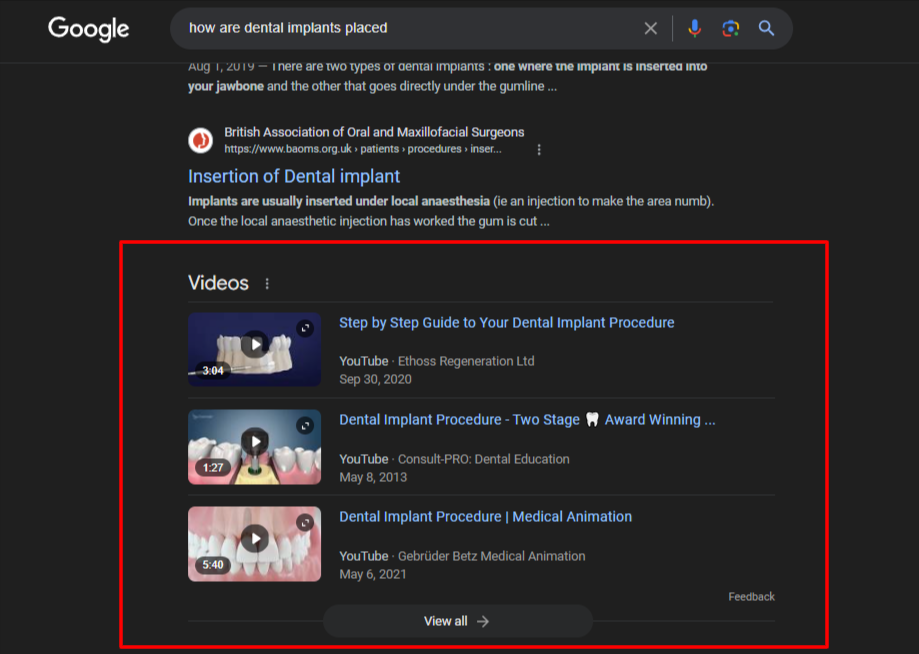Expand preview on the 5:40 video thumbnail
919x654 pixels.
pyautogui.click(x=305, y=522)
